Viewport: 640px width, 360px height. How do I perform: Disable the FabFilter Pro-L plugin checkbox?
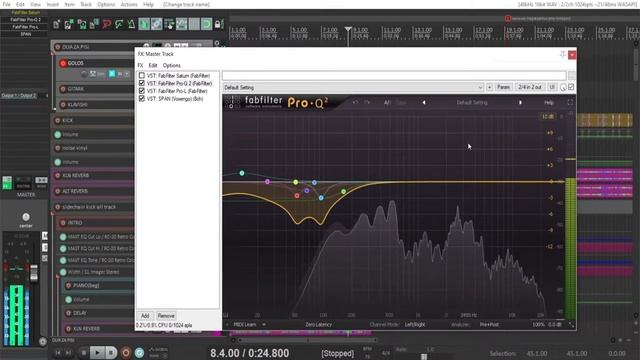[142, 91]
